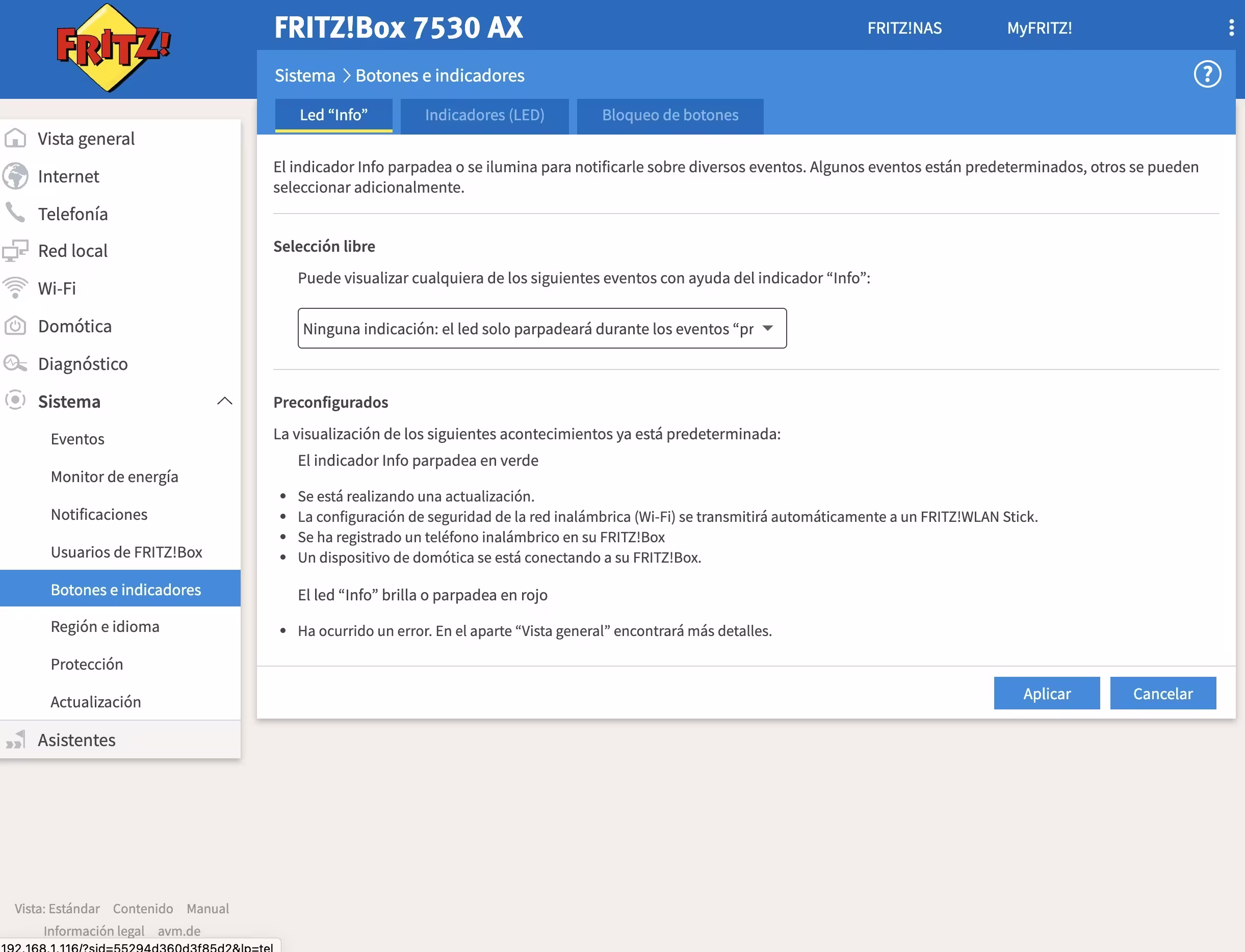Open the Telefonía menu entry

point(72,214)
